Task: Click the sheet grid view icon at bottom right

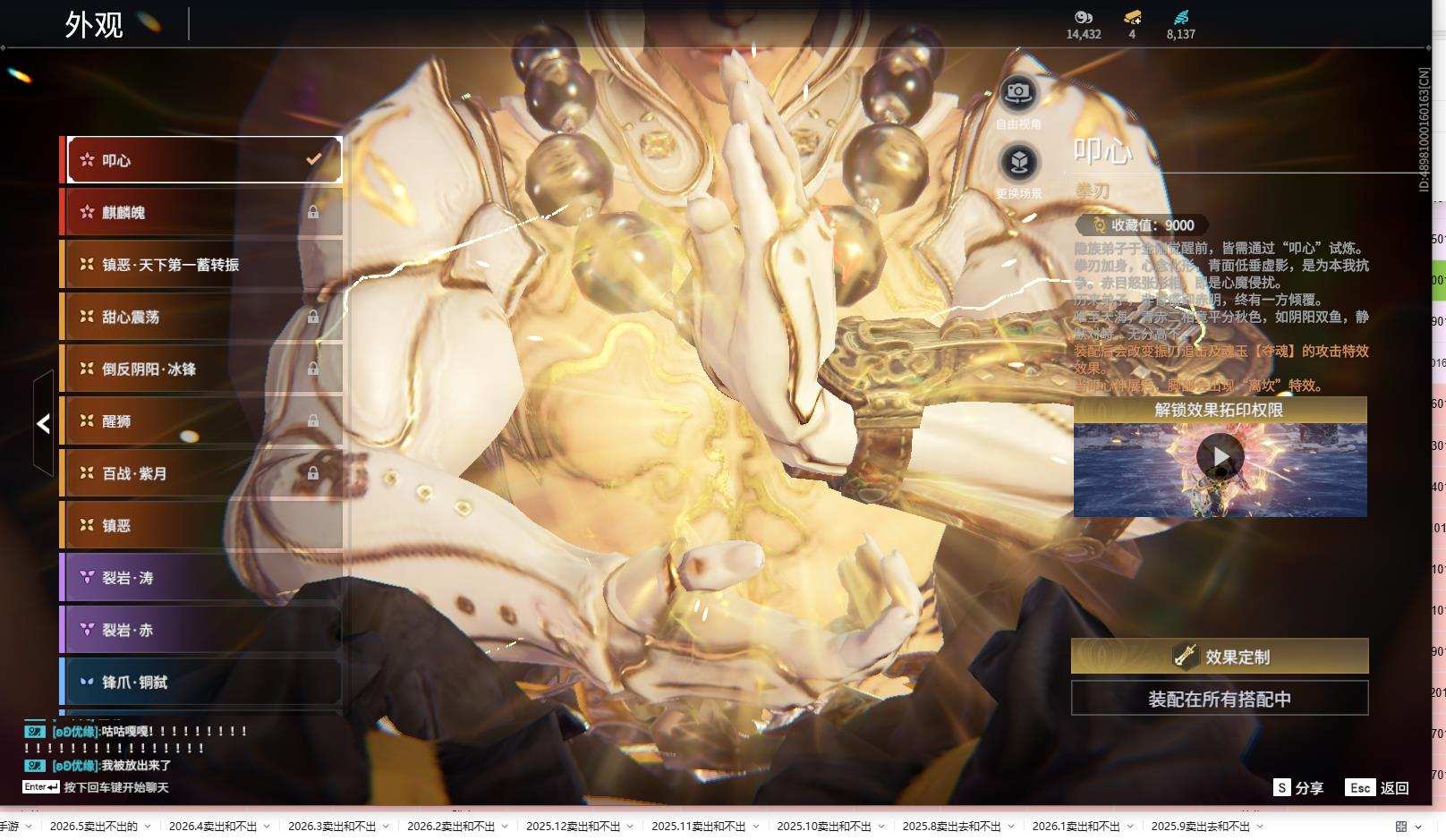Action: click(x=1401, y=827)
